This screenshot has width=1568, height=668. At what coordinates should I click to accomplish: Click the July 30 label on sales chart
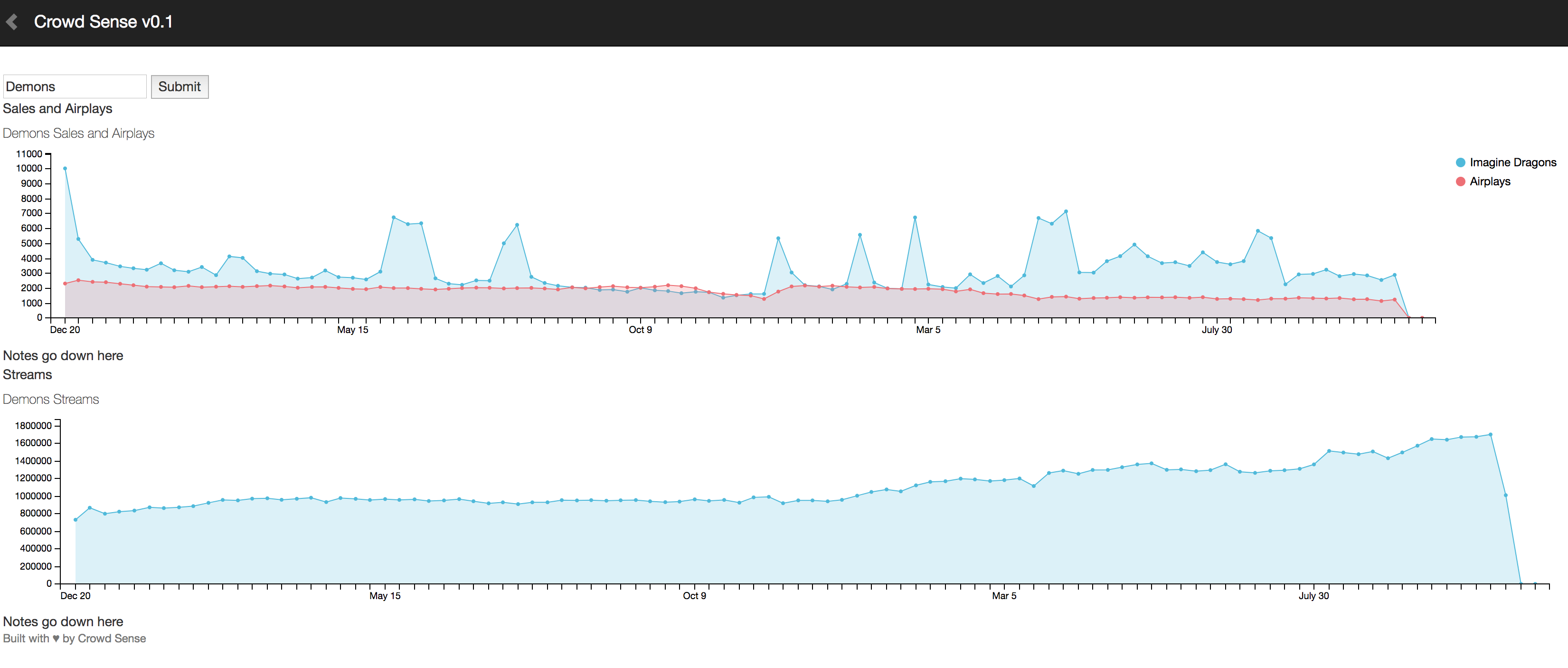[1216, 330]
